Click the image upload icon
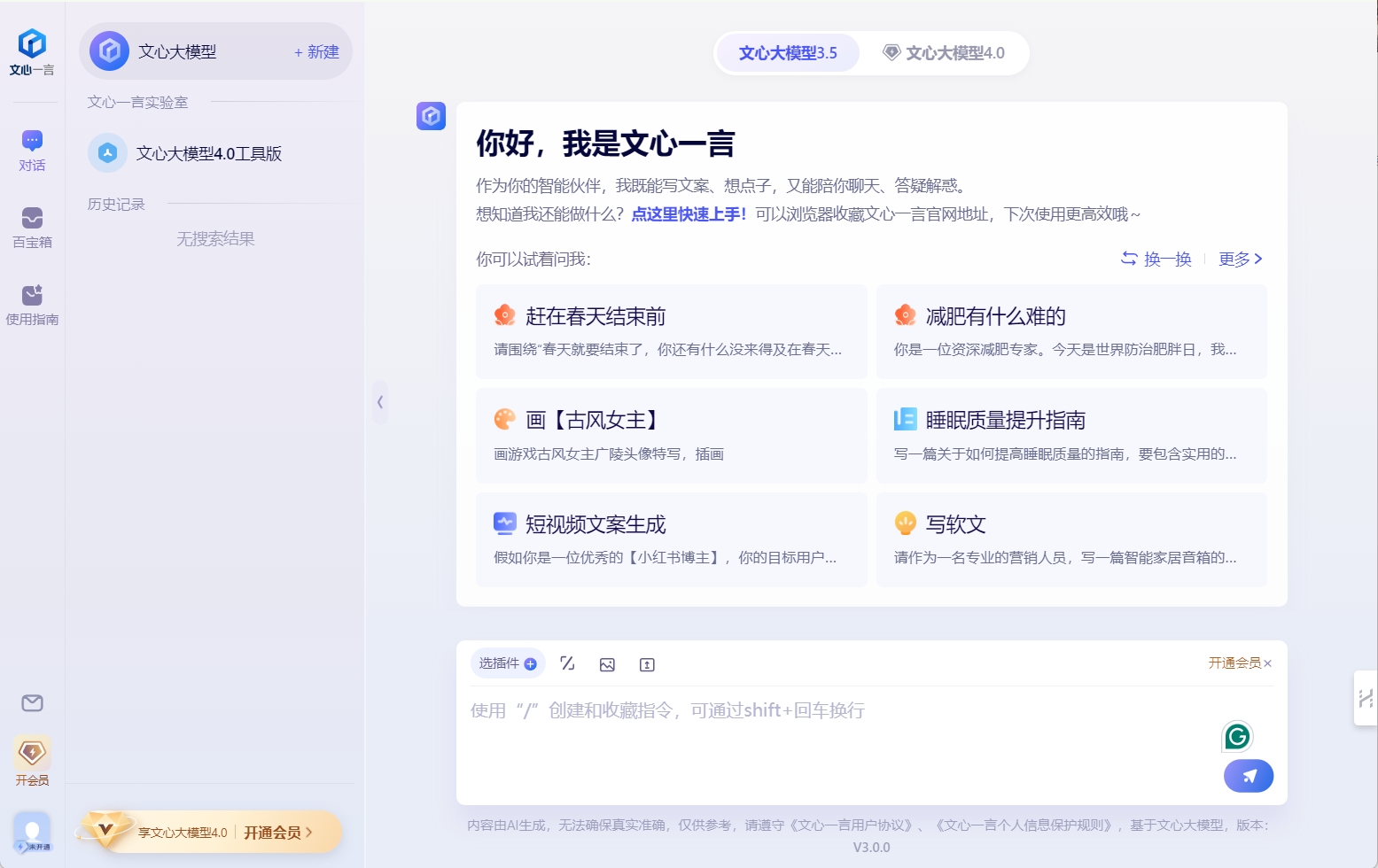The height and width of the screenshot is (868, 1378). click(607, 664)
